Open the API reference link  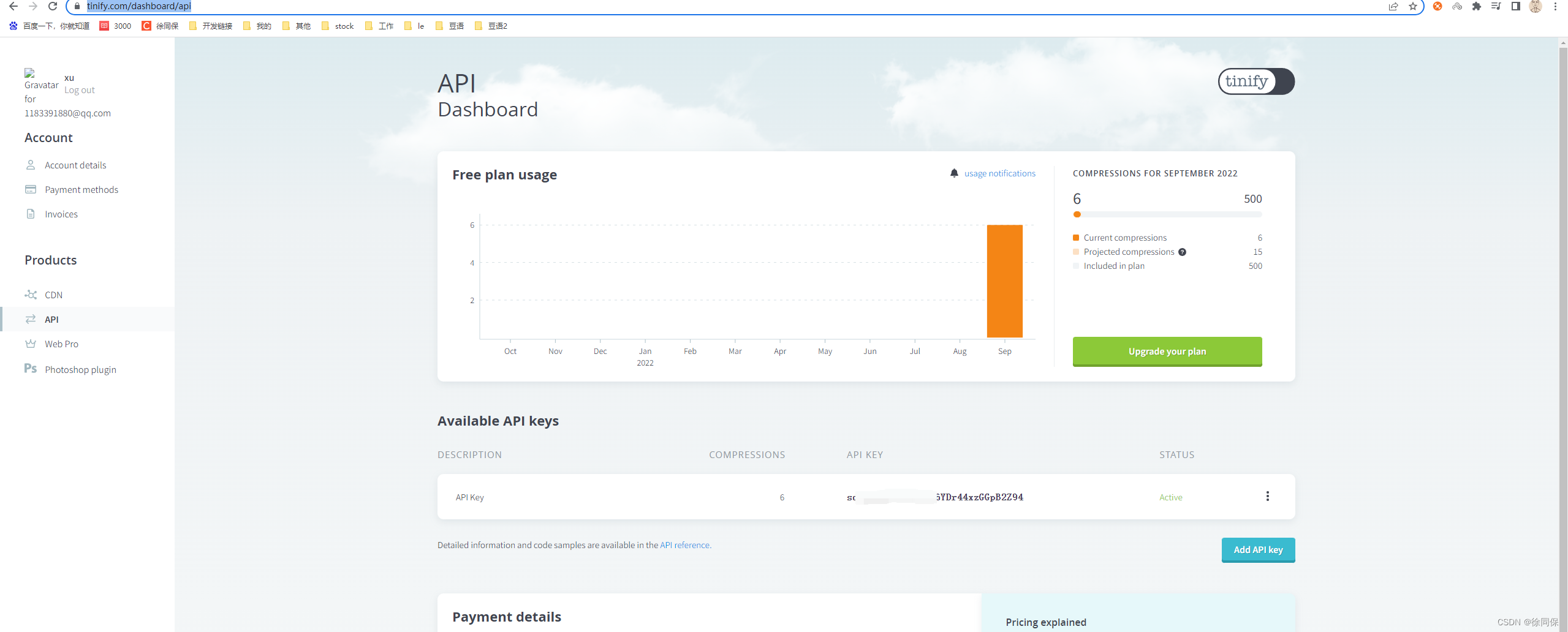pyautogui.click(x=686, y=545)
